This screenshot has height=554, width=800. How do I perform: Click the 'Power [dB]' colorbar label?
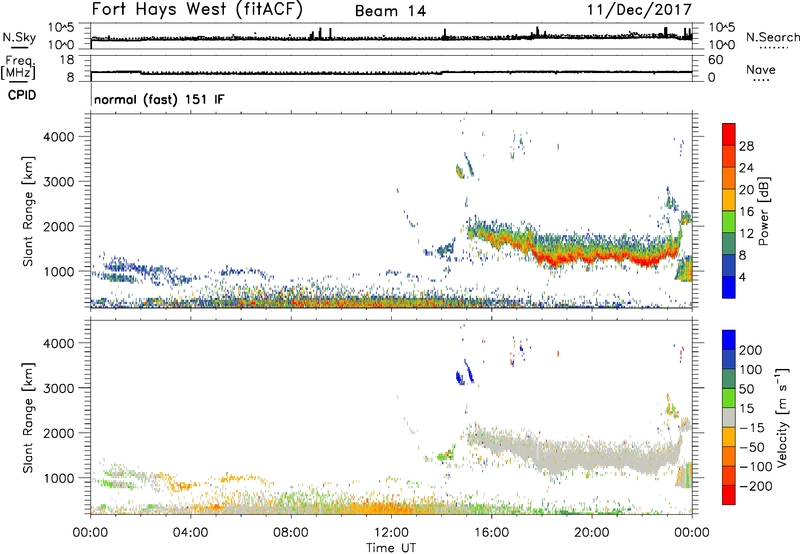point(763,211)
